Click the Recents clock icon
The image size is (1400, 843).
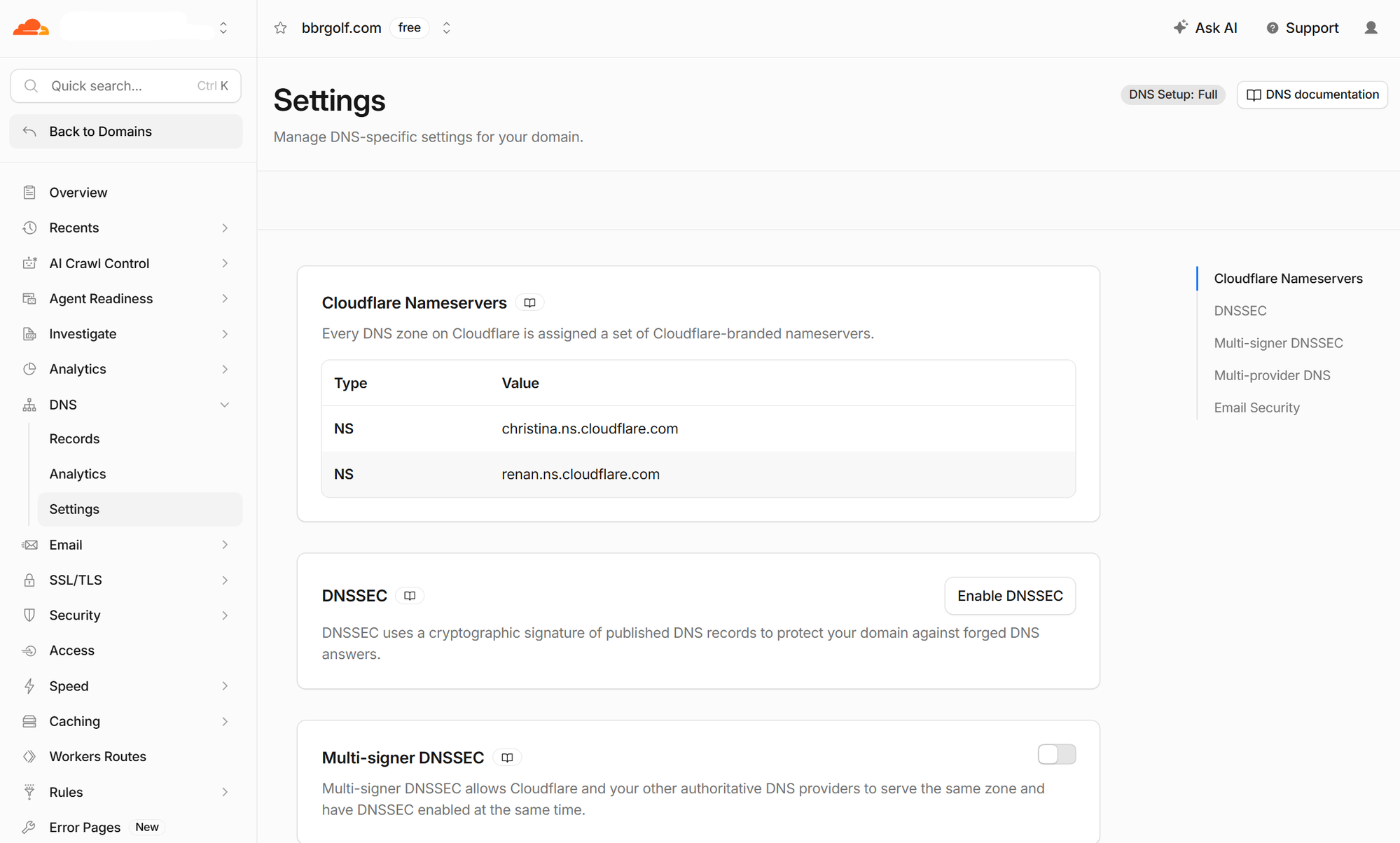tap(29, 228)
